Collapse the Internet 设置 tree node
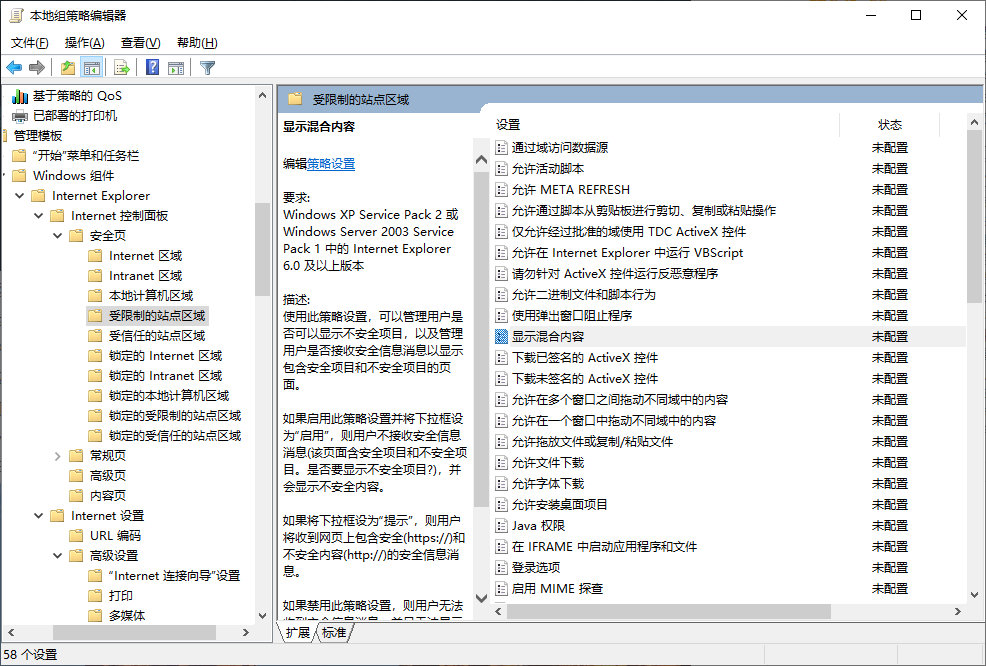 pyautogui.click(x=38, y=516)
